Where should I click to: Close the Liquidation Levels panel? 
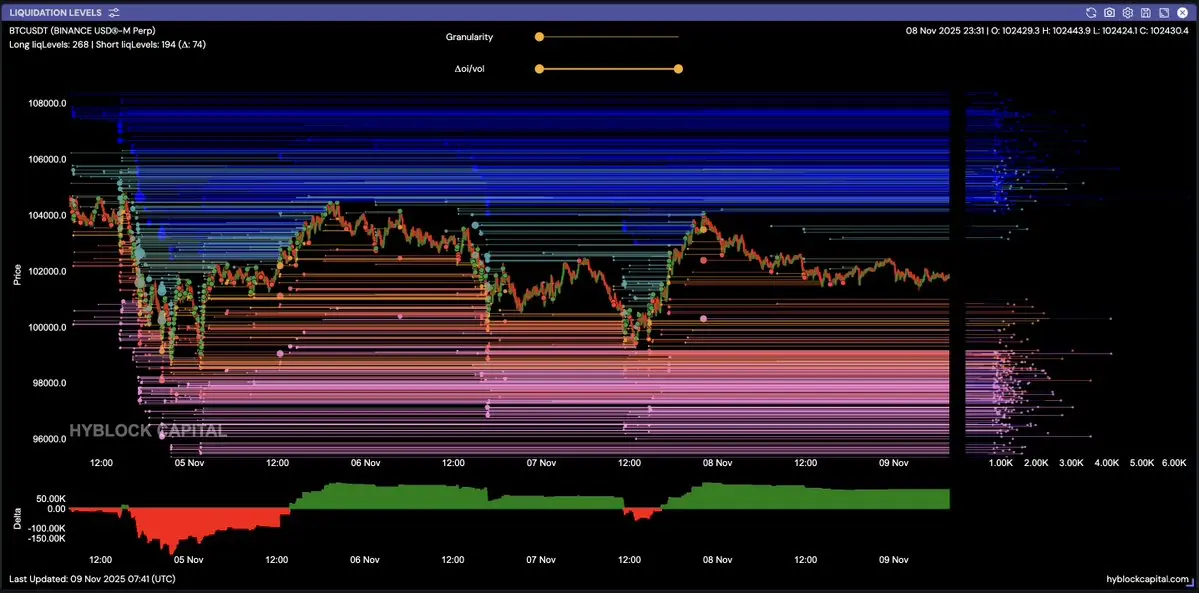click(x=1181, y=12)
